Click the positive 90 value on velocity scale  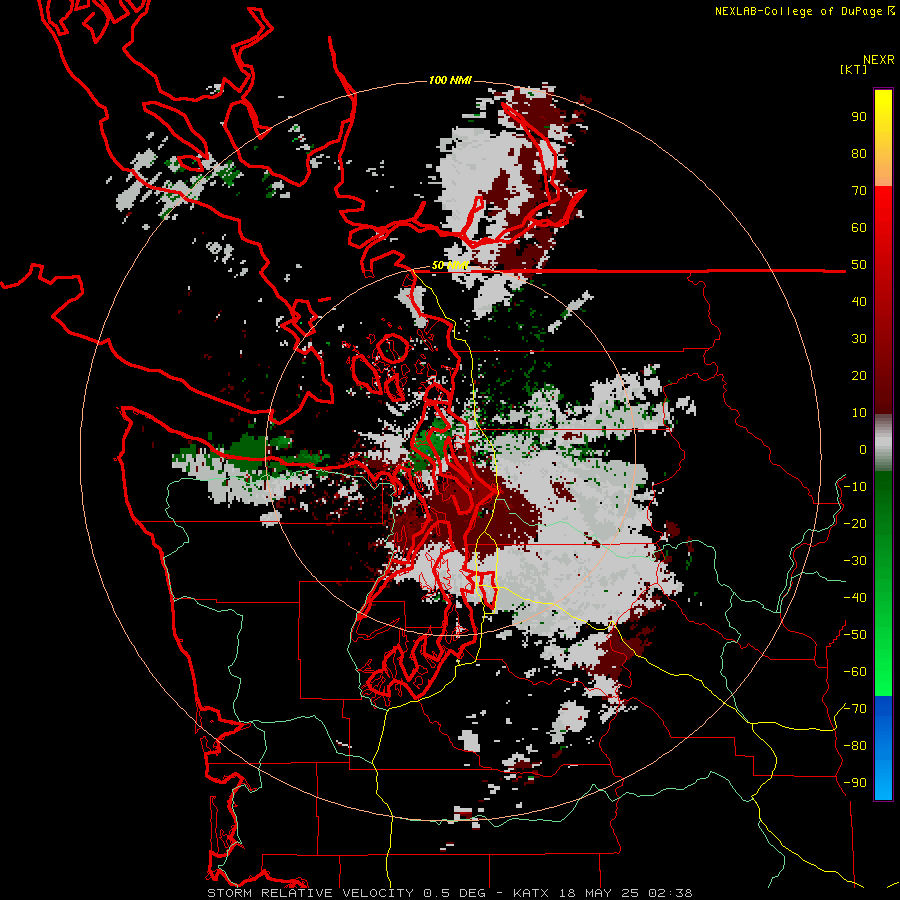pos(859,117)
